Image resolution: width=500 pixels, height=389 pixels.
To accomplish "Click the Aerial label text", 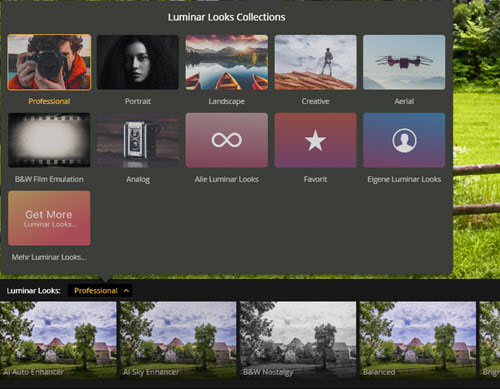I will pyautogui.click(x=404, y=101).
